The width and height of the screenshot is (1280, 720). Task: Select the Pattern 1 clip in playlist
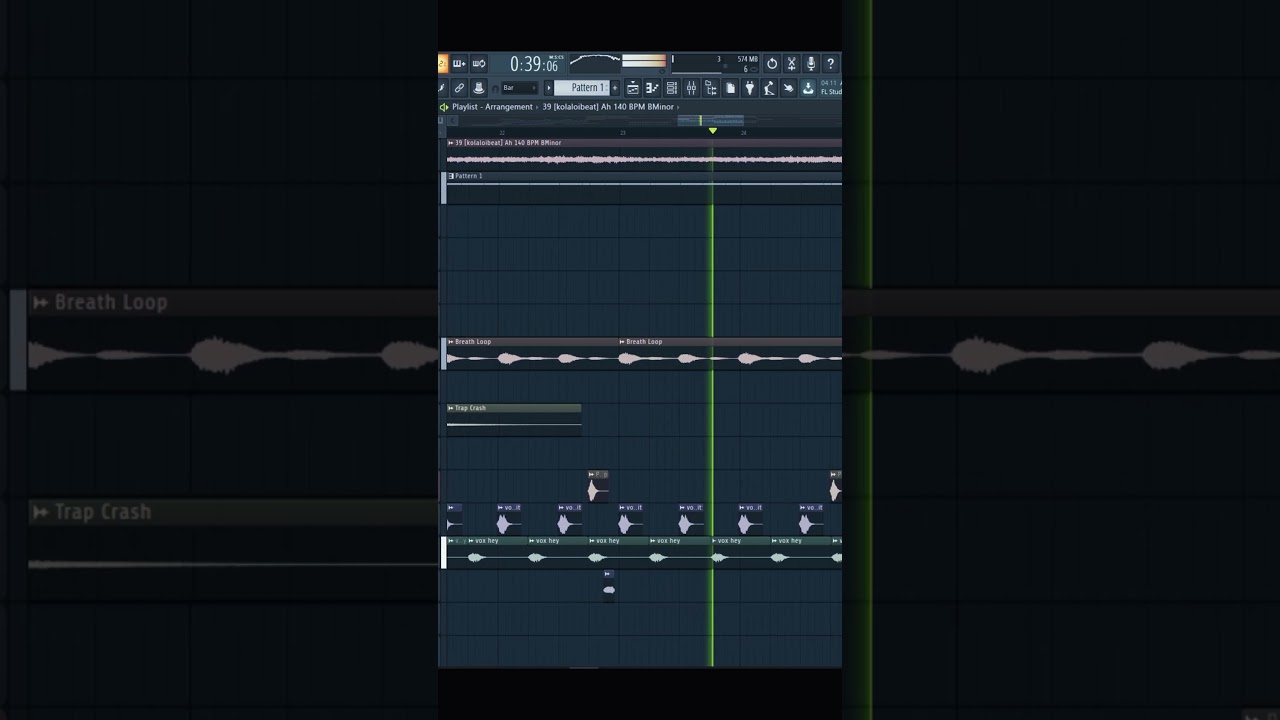click(x=644, y=187)
